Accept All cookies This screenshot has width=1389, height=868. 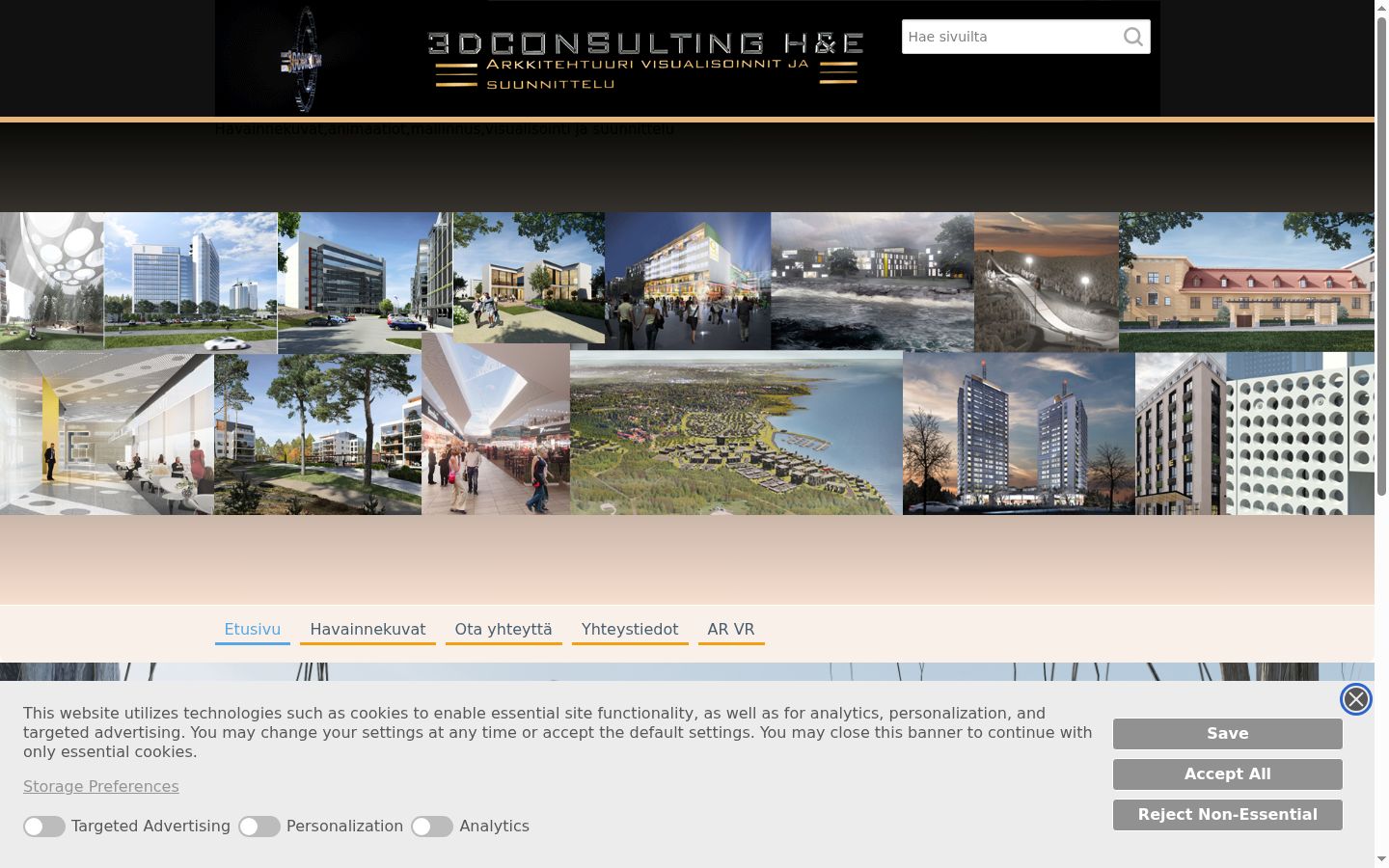[1228, 774]
